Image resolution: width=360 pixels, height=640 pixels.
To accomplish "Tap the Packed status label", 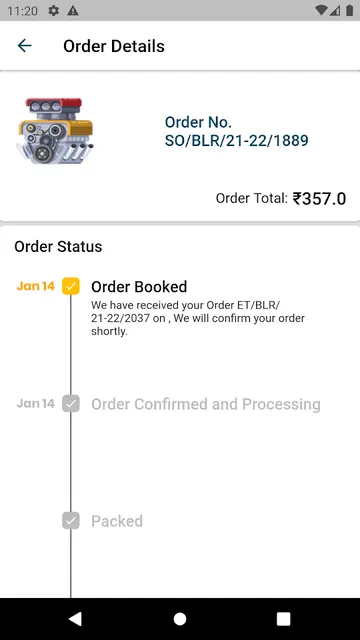I will (x=117, y=521).
